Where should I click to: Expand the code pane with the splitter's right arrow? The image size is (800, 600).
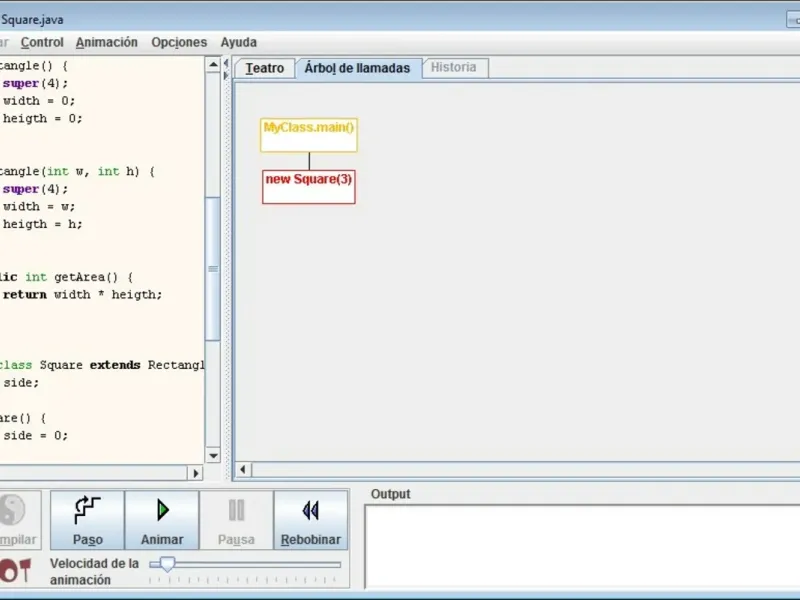[226, 76]
